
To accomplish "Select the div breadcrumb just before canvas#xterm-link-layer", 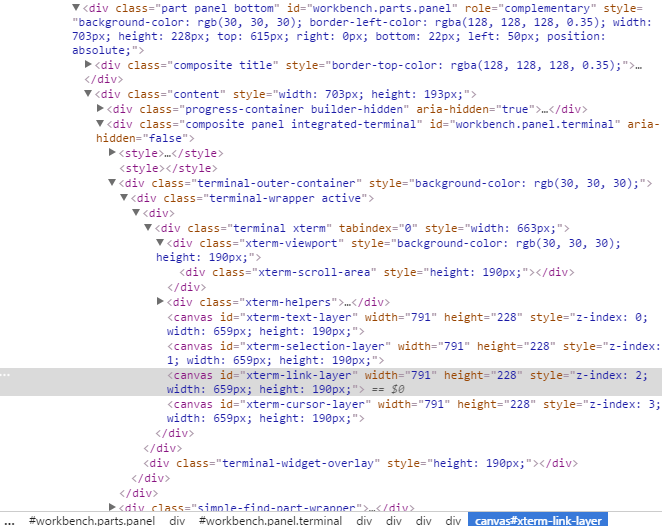I will [453, 521].
